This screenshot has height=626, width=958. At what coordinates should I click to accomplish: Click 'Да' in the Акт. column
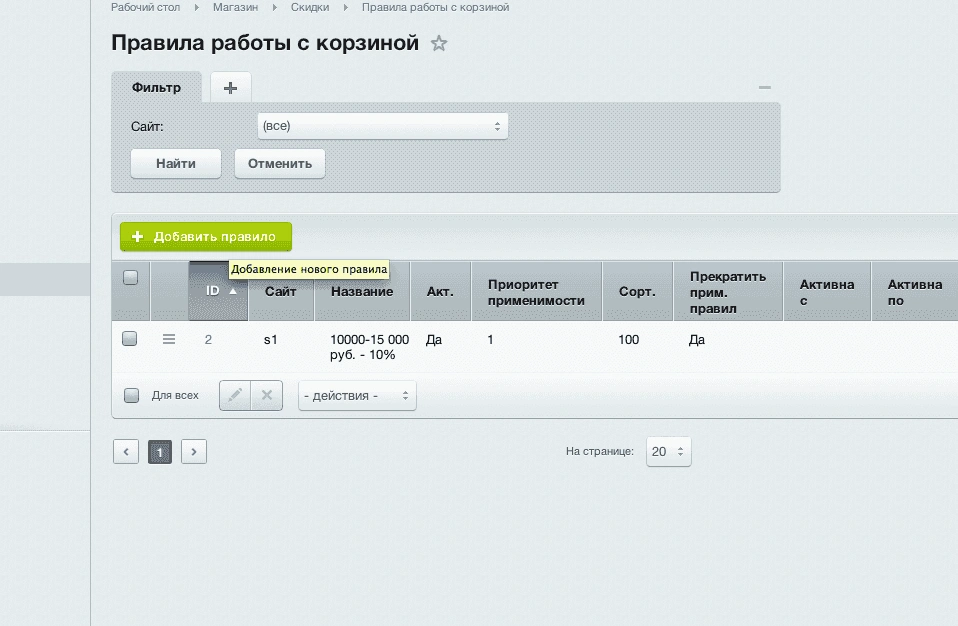(x=434, y=340)
